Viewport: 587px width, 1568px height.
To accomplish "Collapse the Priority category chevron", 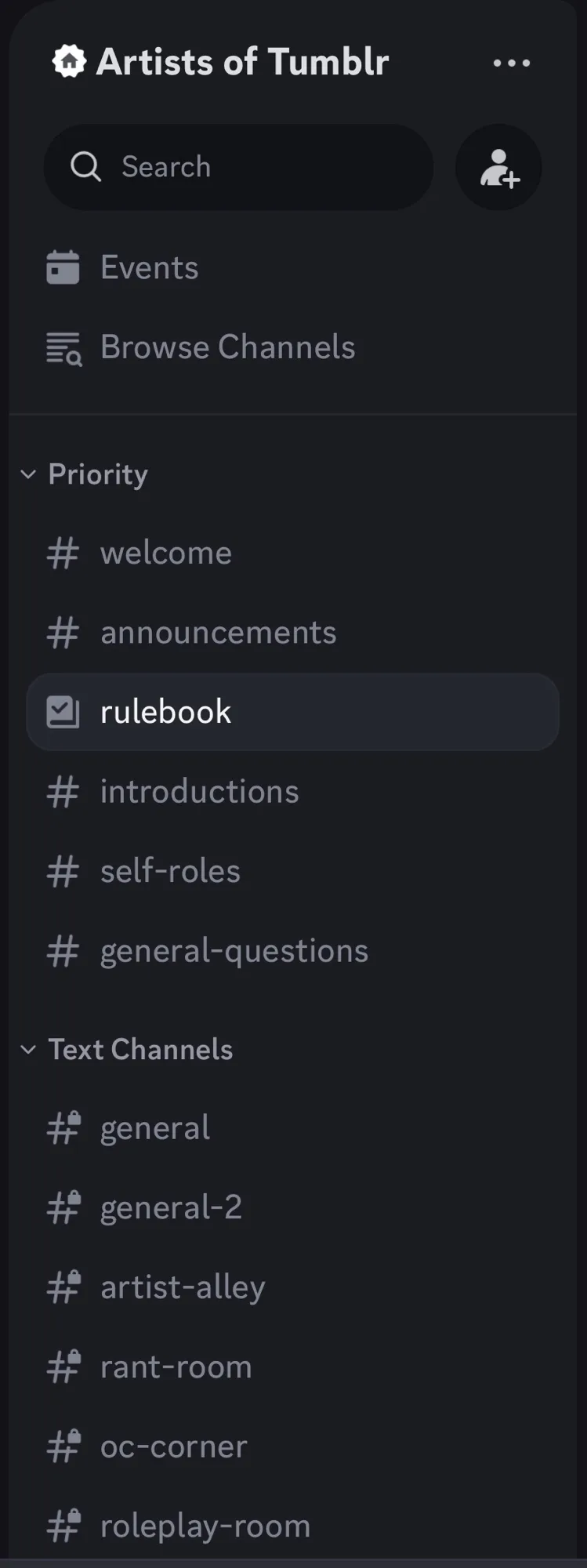I will point(28,474).
